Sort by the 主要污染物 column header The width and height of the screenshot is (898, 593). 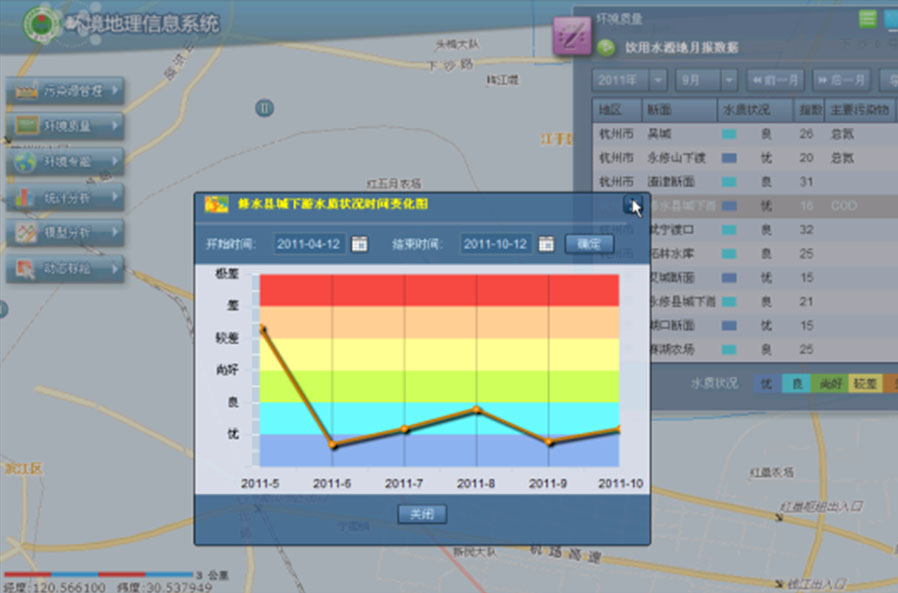coord(860,110)
